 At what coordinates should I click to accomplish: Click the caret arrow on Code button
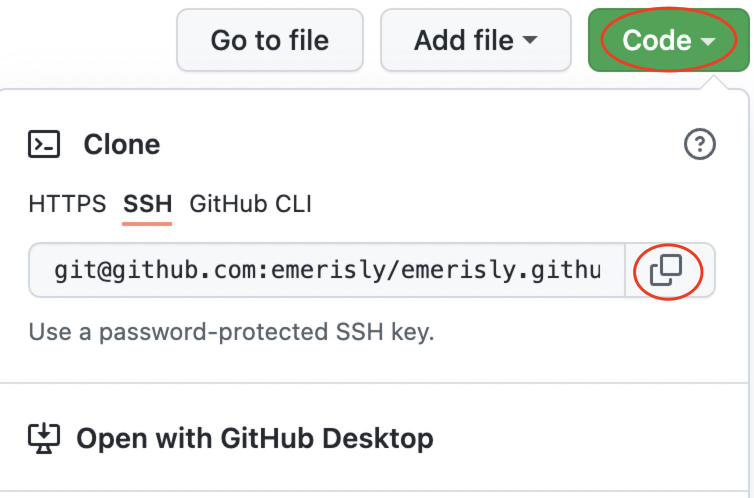click(708, 41)
